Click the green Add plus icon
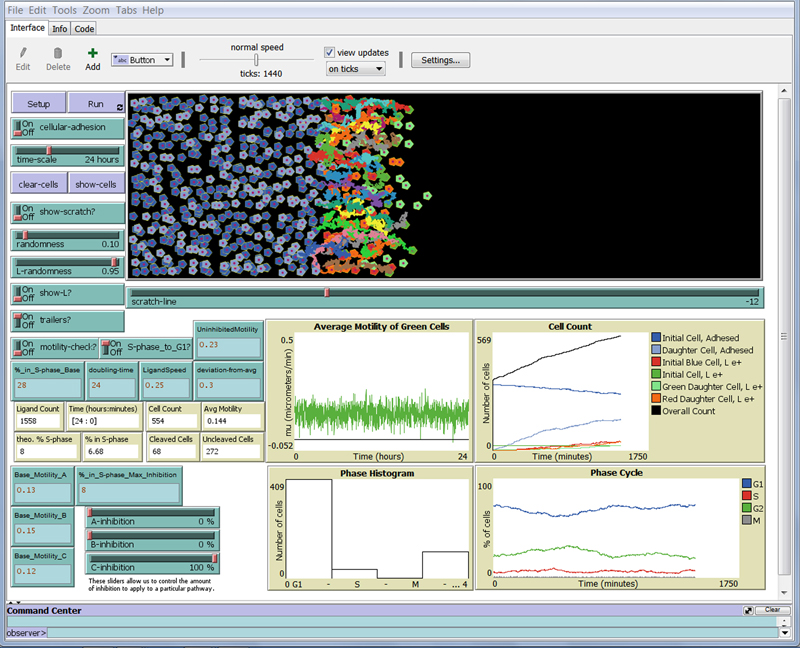 coord(92,53)
